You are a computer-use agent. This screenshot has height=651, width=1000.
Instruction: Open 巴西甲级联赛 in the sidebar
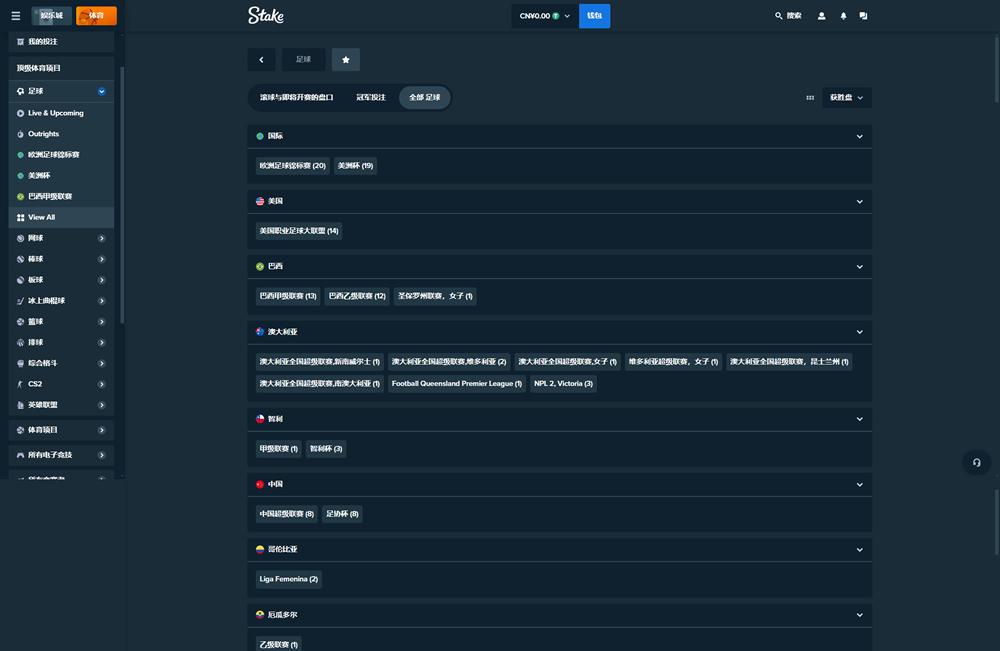(61, 196)
